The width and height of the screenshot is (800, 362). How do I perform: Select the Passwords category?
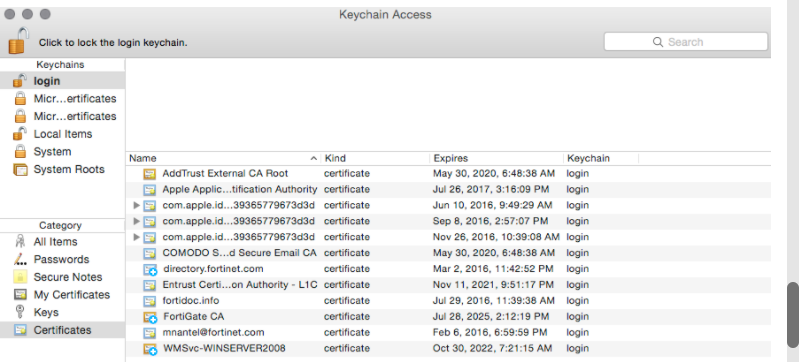coord(62,260)
